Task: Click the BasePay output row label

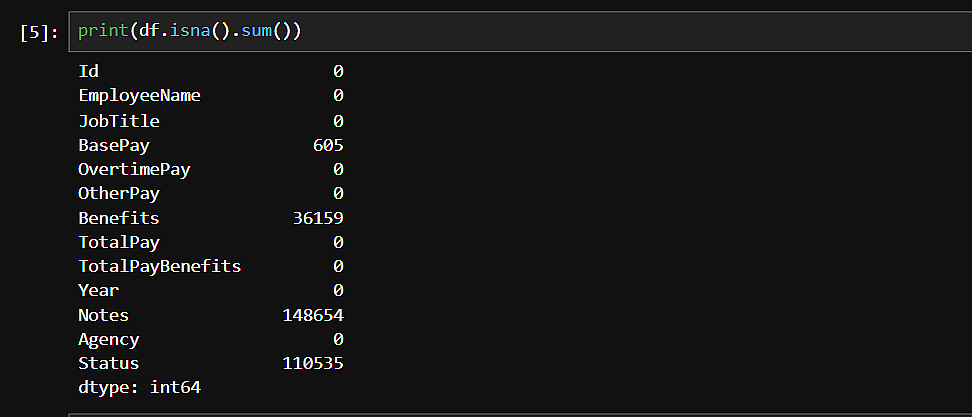Action: 113,145
